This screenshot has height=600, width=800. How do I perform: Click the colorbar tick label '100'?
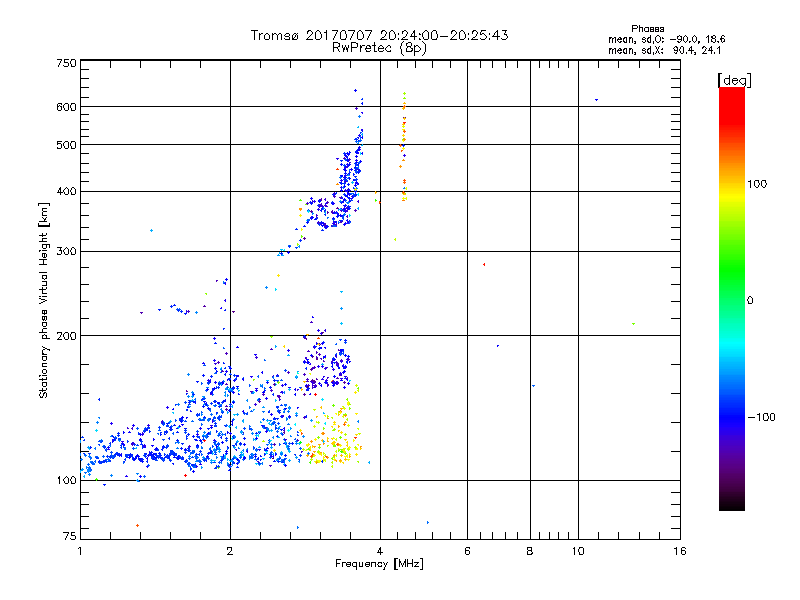click(x=757, y=184)
